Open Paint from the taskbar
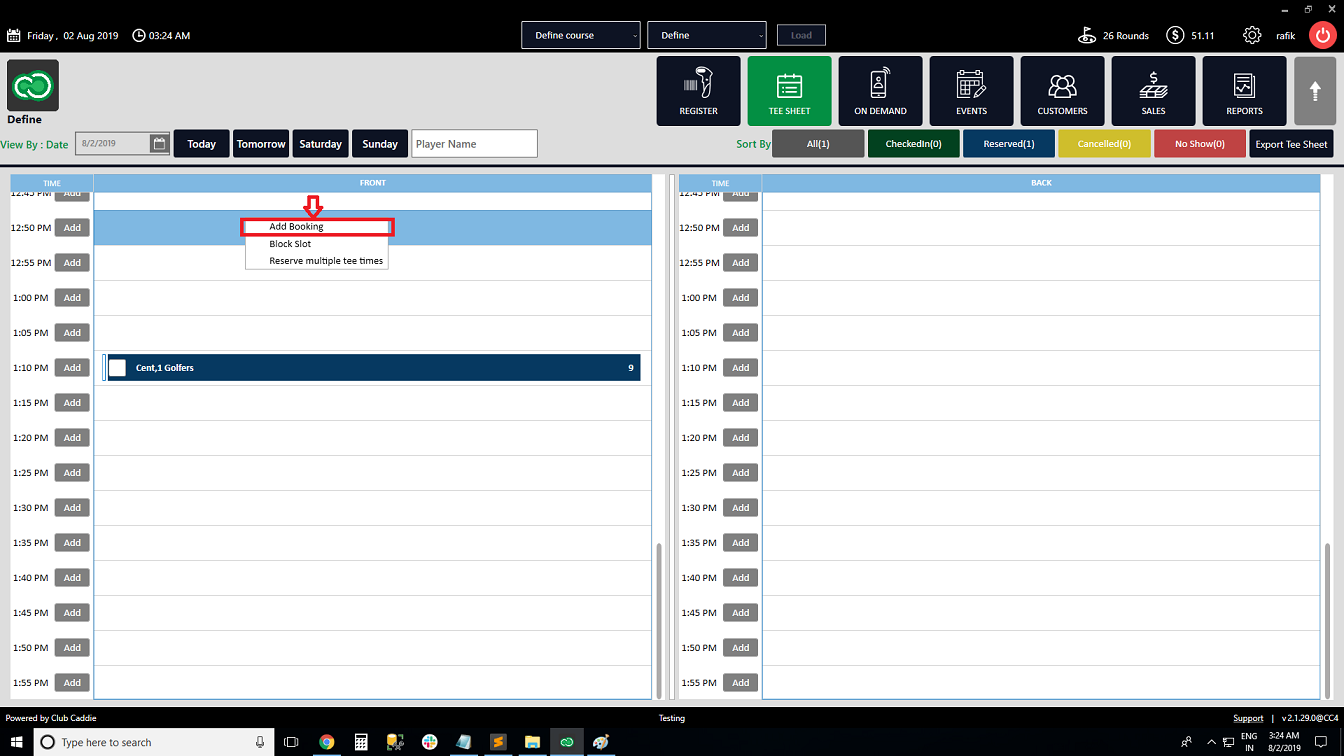The image size is (1344, 756). (x=601, y=742)
